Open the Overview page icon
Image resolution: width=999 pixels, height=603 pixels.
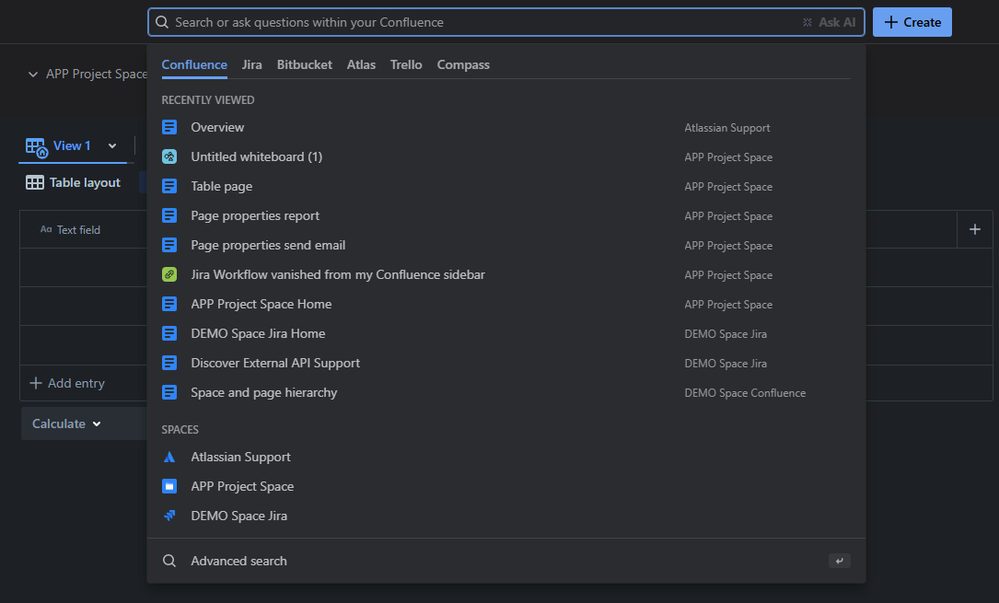coord(169,127)
